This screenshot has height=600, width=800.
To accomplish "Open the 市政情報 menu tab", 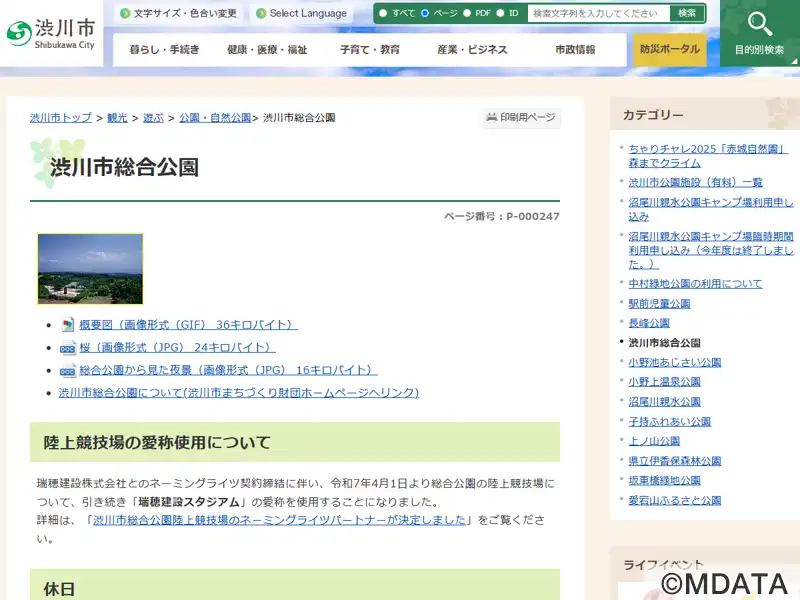I will (x=575, y=50).
